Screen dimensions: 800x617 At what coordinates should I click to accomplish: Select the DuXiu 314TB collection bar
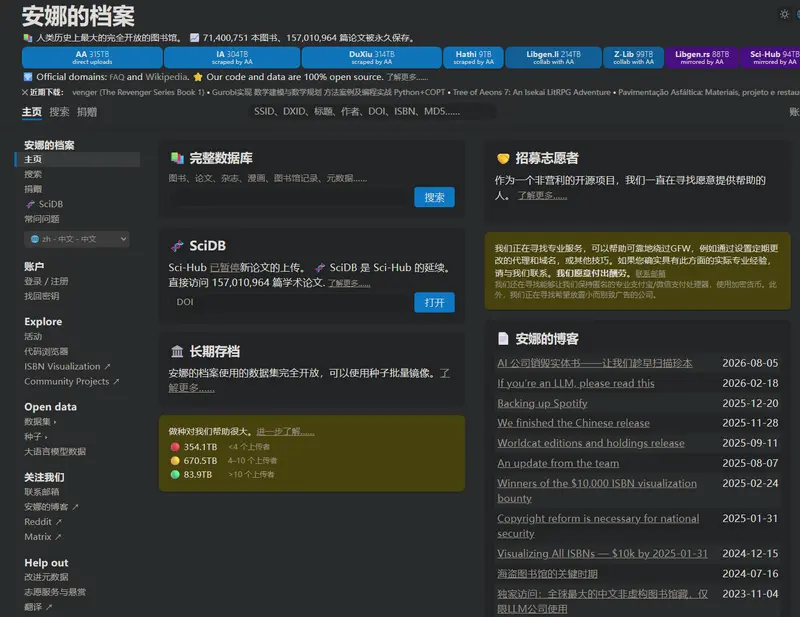tap(371, 57)
